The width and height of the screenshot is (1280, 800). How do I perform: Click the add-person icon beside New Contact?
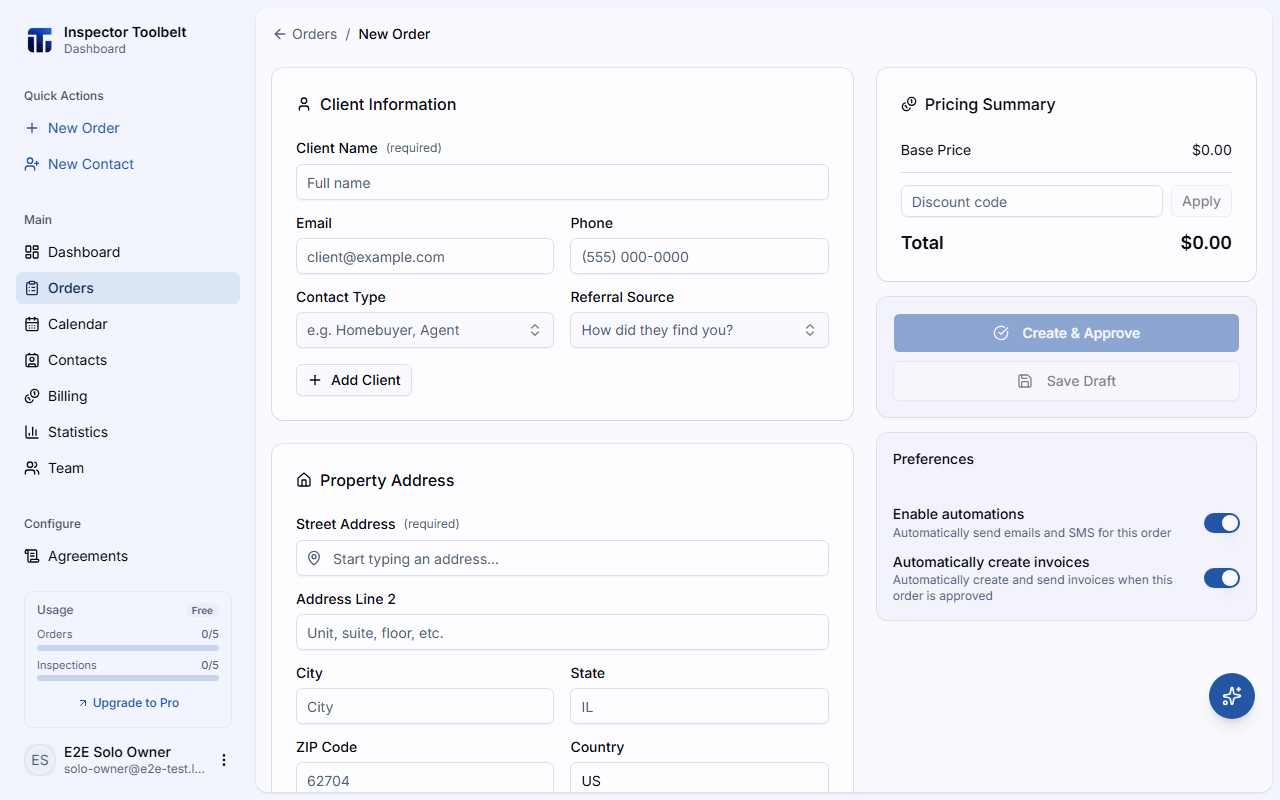point(32,164)
